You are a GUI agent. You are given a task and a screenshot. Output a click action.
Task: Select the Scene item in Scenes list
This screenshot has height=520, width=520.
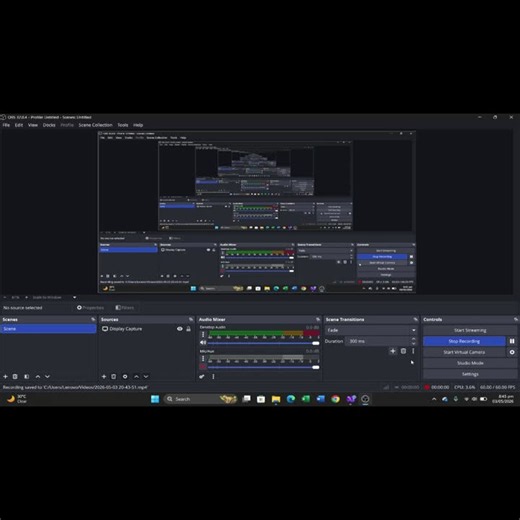pyautogui.click(x=48, y=329)
